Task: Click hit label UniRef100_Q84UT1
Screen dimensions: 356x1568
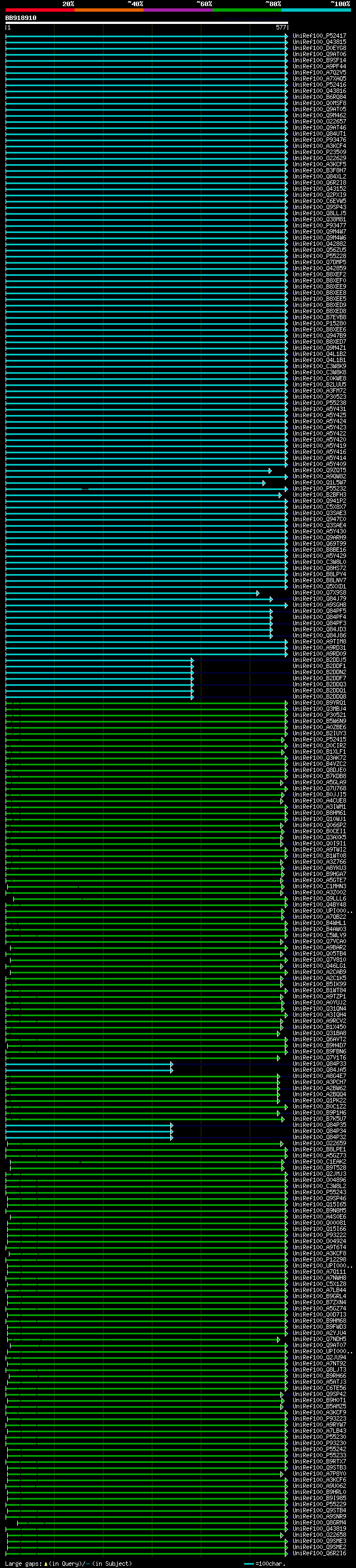Action: 319,134
